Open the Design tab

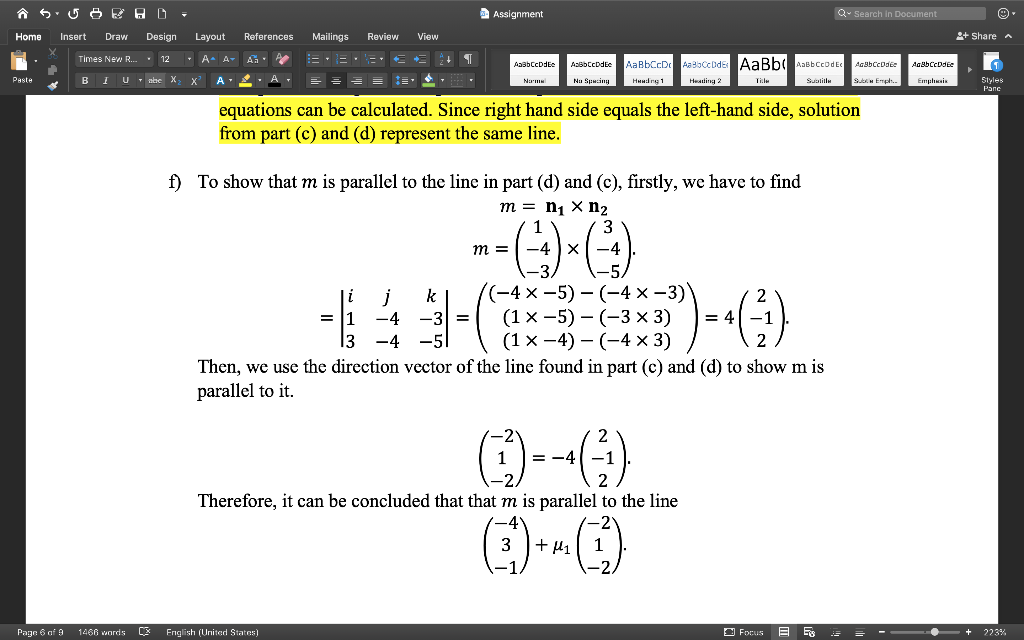(x=161, y=37)
